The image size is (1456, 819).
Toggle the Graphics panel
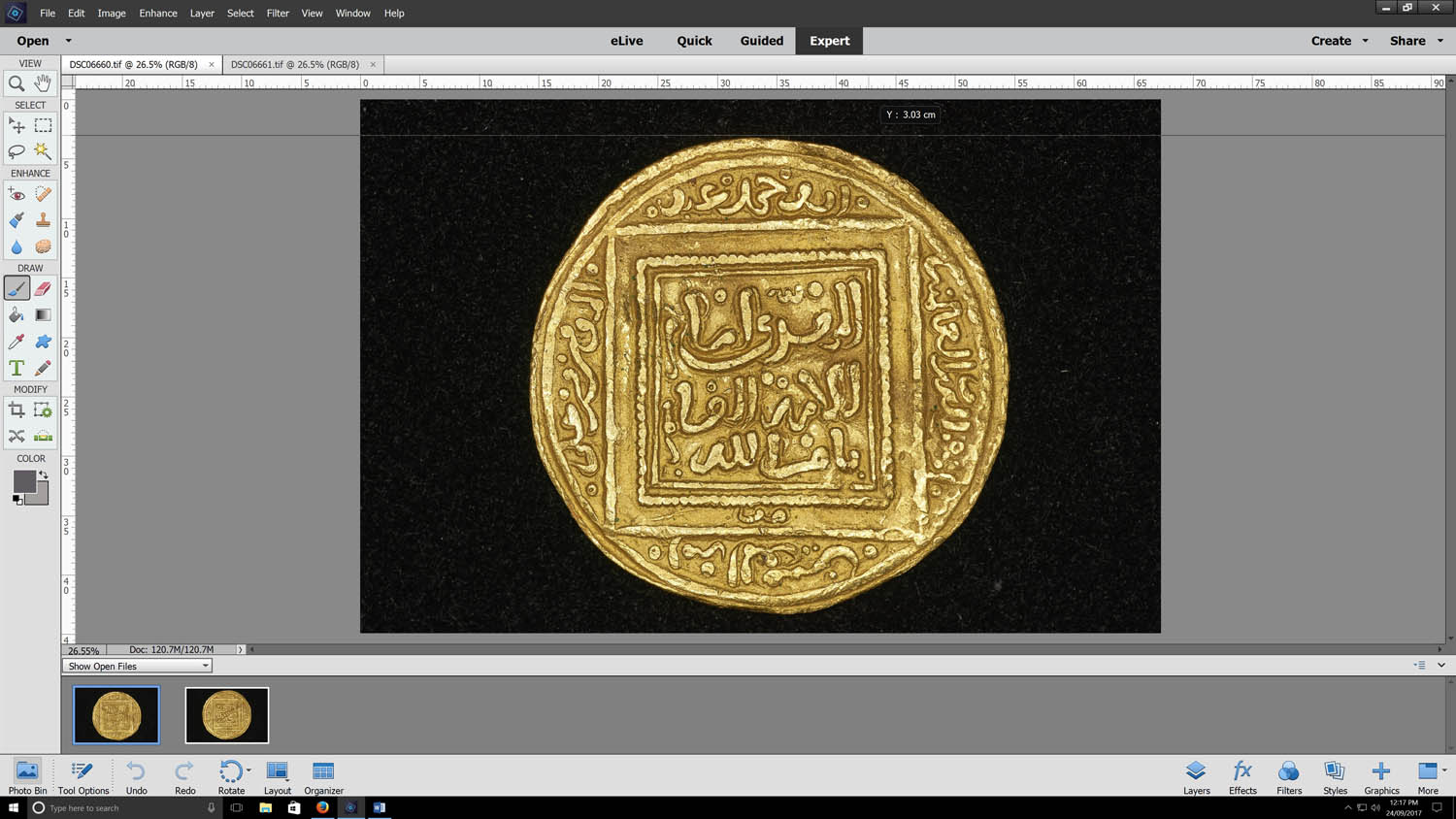(1381, 777)
